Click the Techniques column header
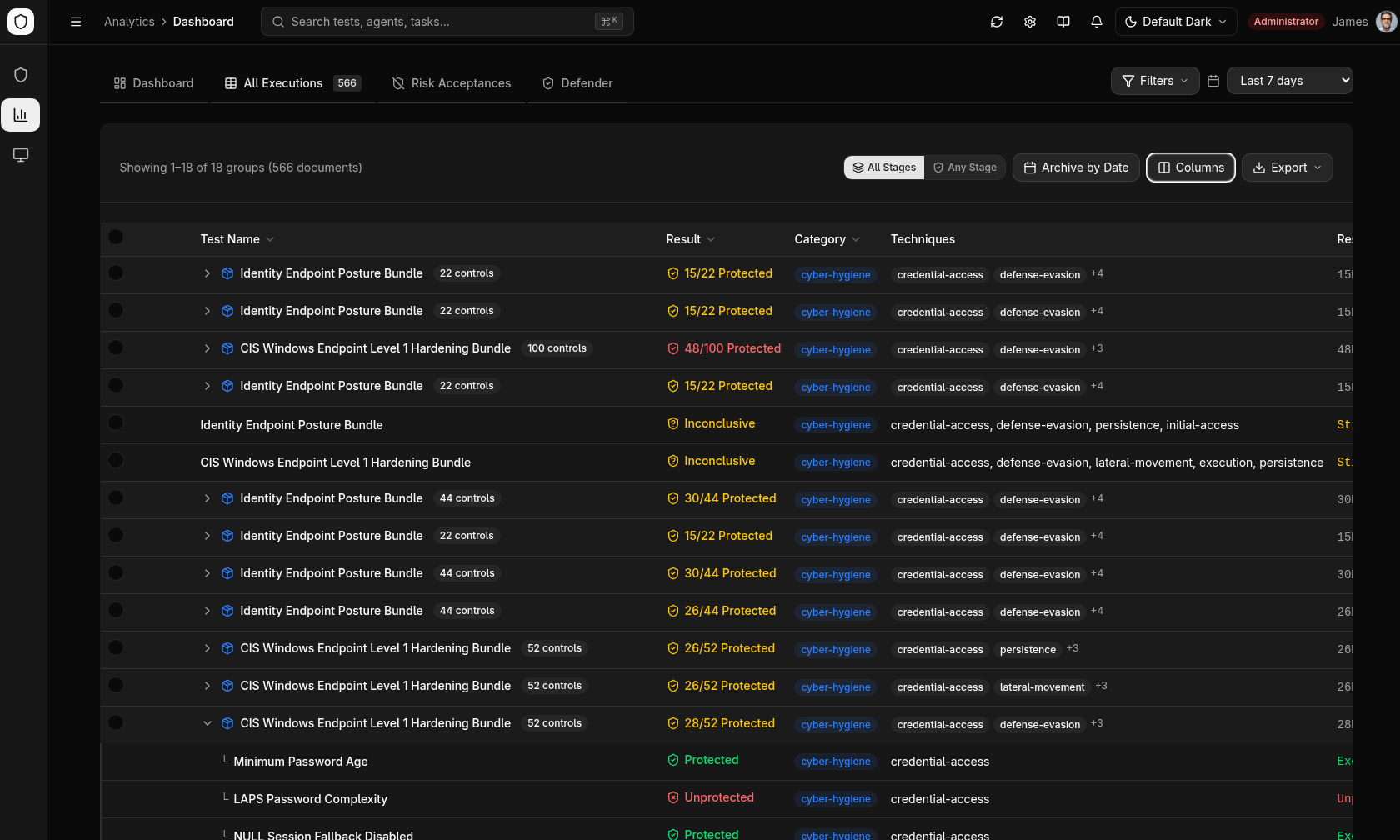This screenshot has width=1400, height=840. pos(922,239)
